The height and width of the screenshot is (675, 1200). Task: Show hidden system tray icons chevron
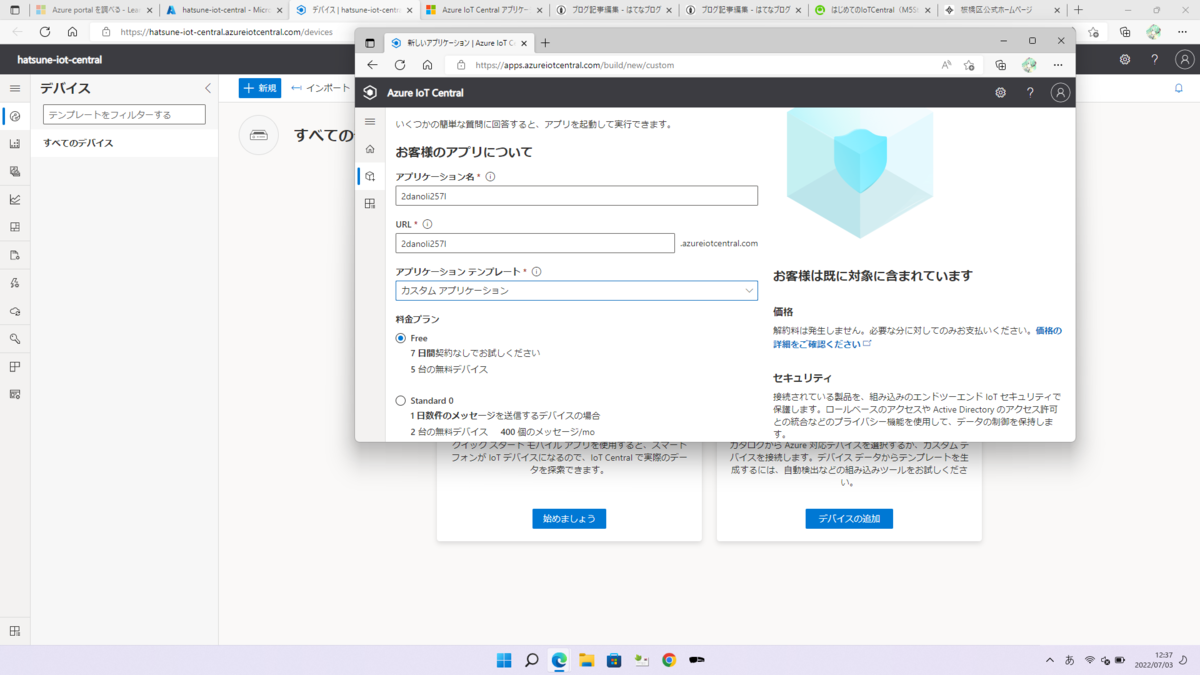[1049, 661]
